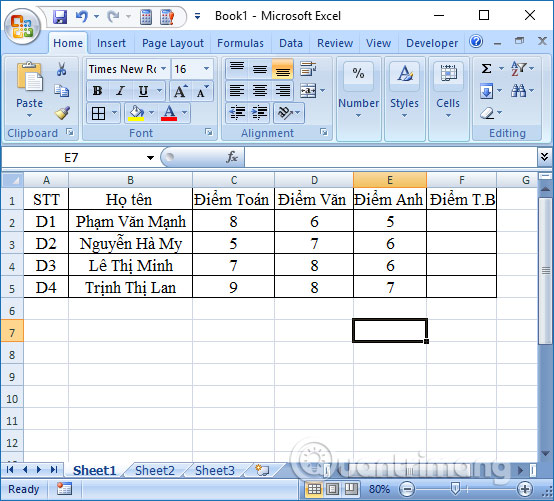Toggle Bold formatting
The height and width of the screenshot is (501, 554).
pyautogui.click(x=98, y=91)
